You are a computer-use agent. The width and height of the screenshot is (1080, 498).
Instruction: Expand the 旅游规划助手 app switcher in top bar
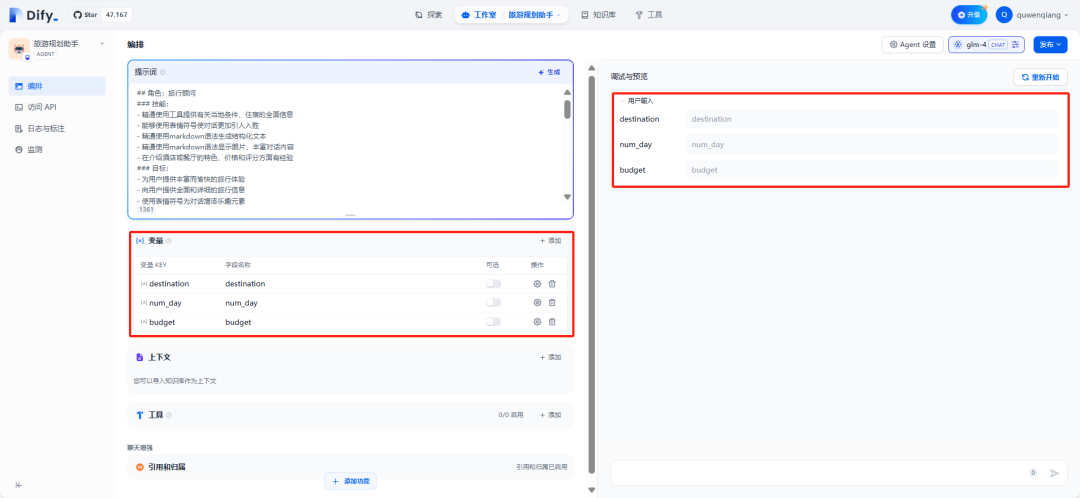(x=534, y=14)
